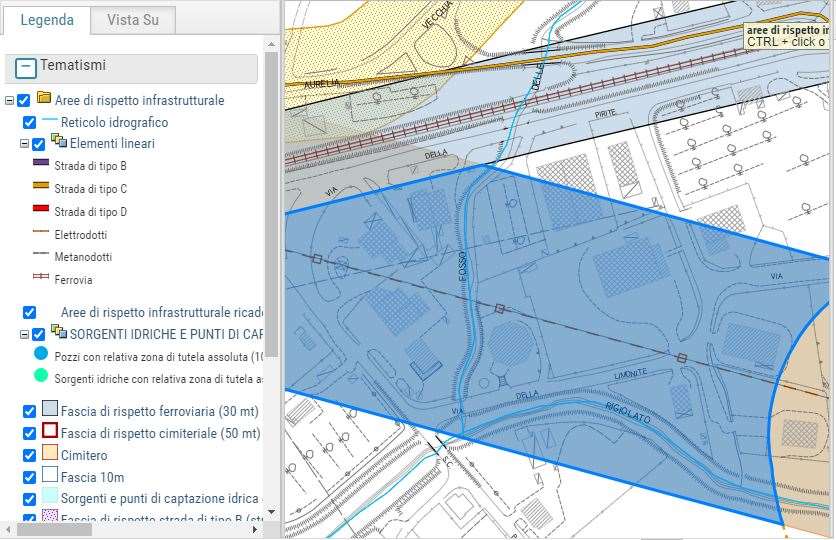Click the Fascia di rispetto cimiteriale red swatch

click(x=50, y=430)
